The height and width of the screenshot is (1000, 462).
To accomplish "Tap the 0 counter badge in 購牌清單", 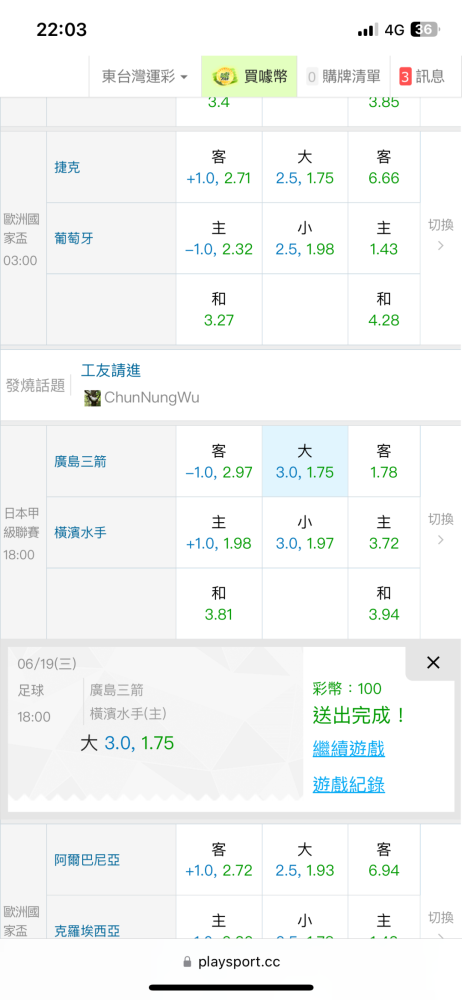I will [x=312, y=77].
